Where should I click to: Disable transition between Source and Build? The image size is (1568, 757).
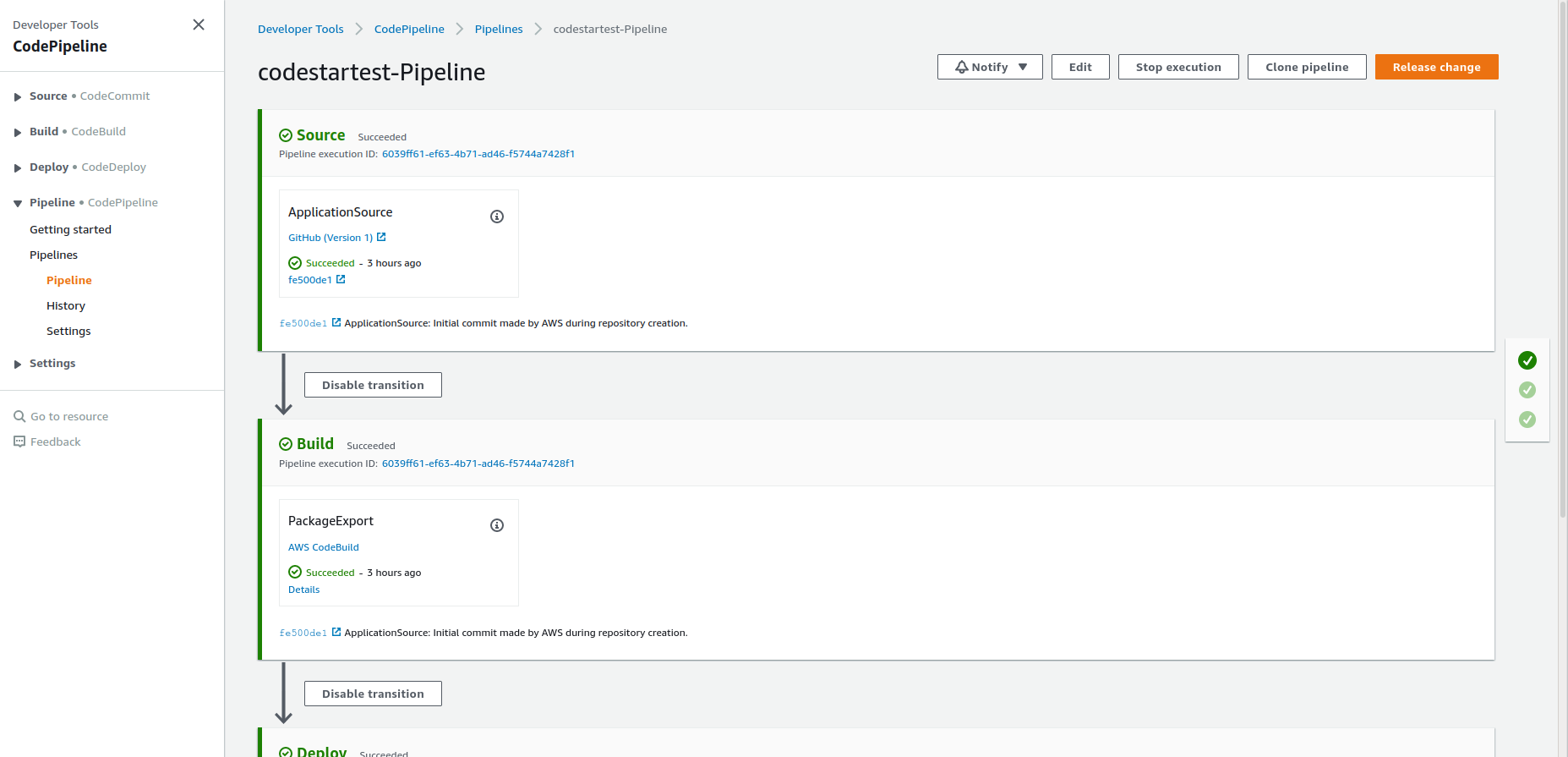[x=373, y=385]
